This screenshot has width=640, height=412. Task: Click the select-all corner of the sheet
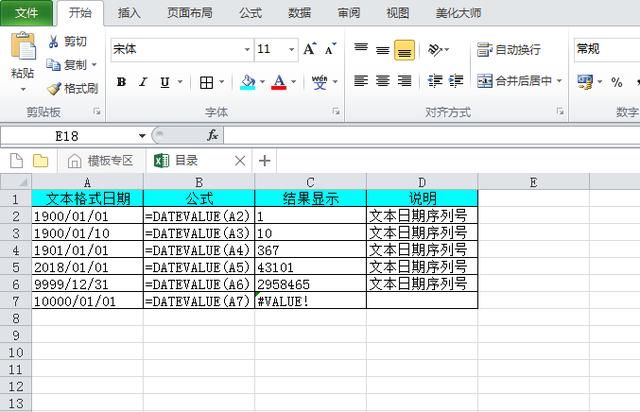(16, 182)
